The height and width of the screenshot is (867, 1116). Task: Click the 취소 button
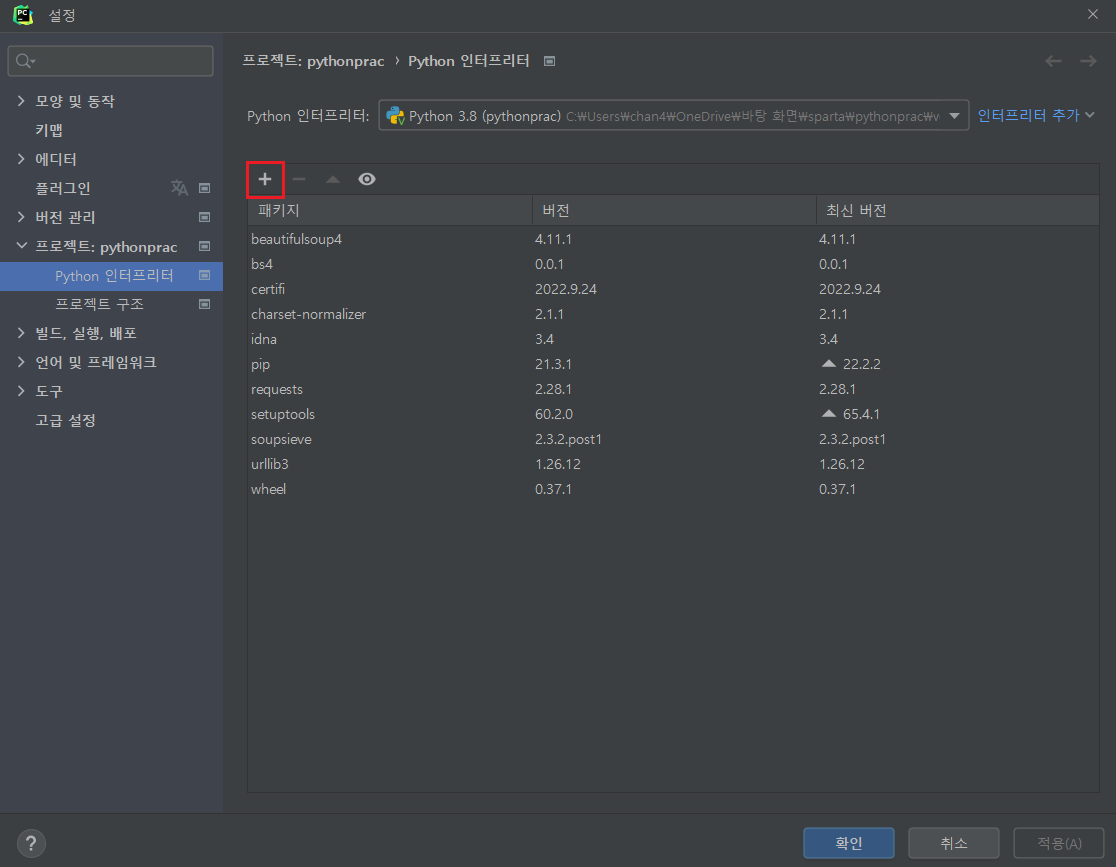pyautogui.click(x=954, y=844)
